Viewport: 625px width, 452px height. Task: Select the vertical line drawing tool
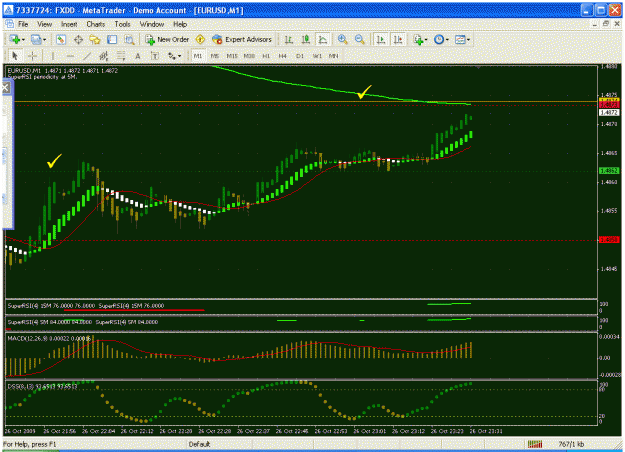53,56
